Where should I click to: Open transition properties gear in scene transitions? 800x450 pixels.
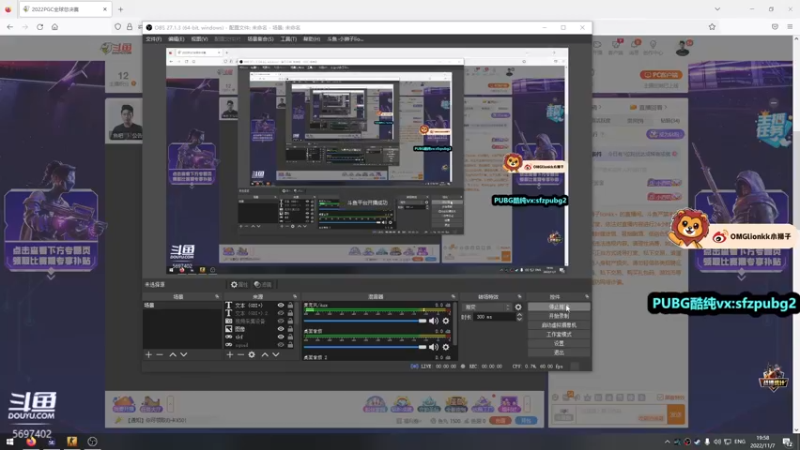[518, 307]
